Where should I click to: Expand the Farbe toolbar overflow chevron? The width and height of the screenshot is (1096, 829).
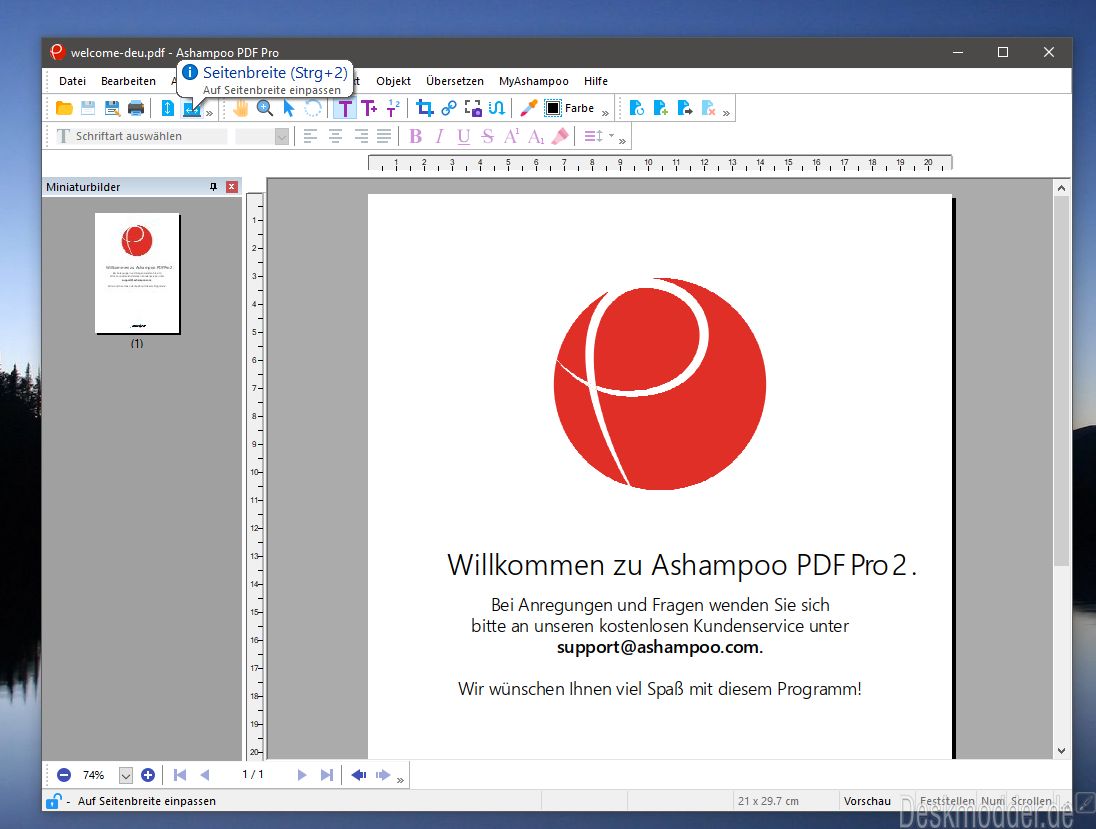(x=605, y=113)
